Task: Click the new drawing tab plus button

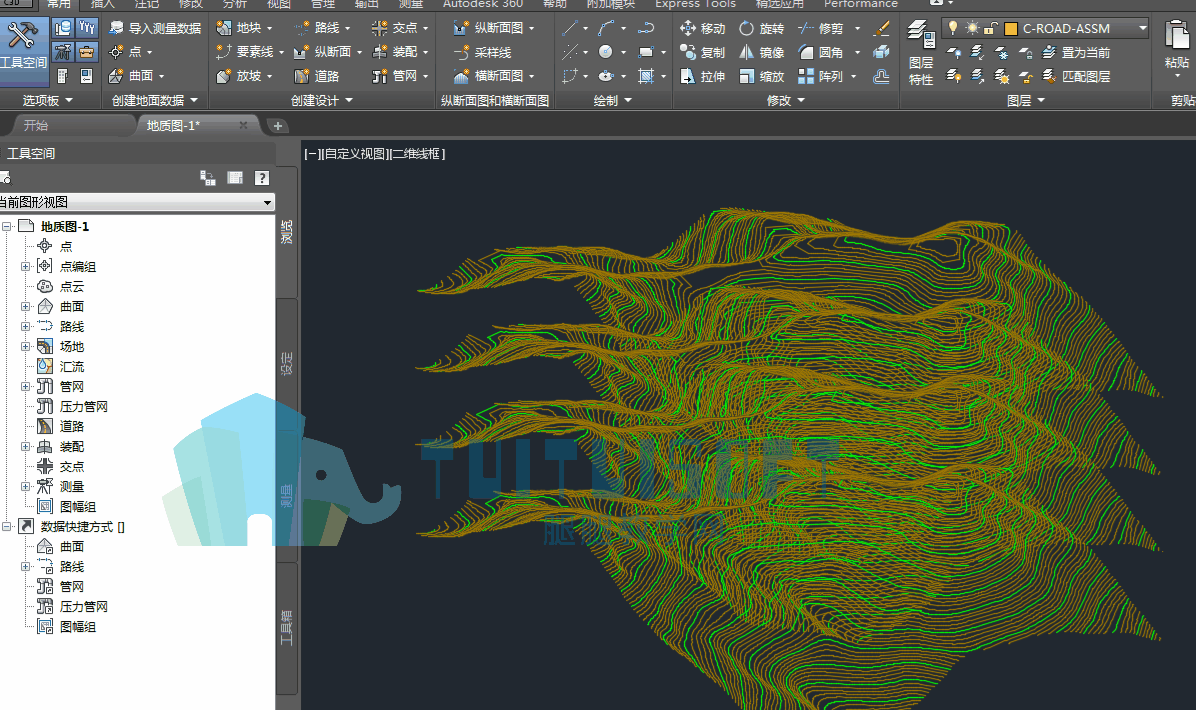Action: tap(278, 126)
